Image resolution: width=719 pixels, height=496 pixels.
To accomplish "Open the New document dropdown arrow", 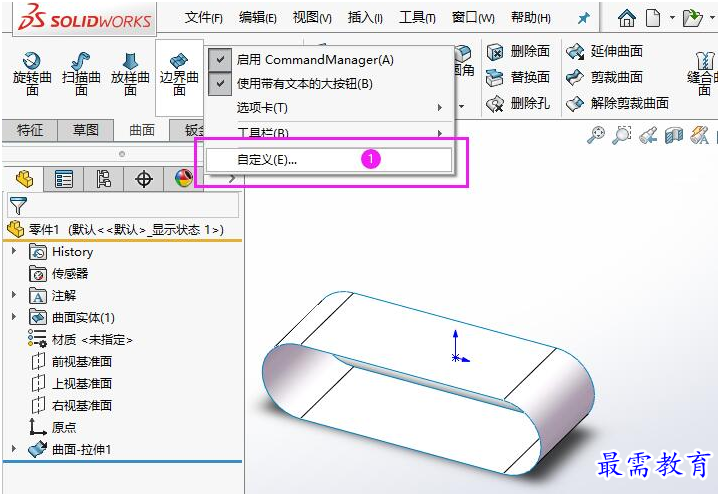I will (672, 18).
